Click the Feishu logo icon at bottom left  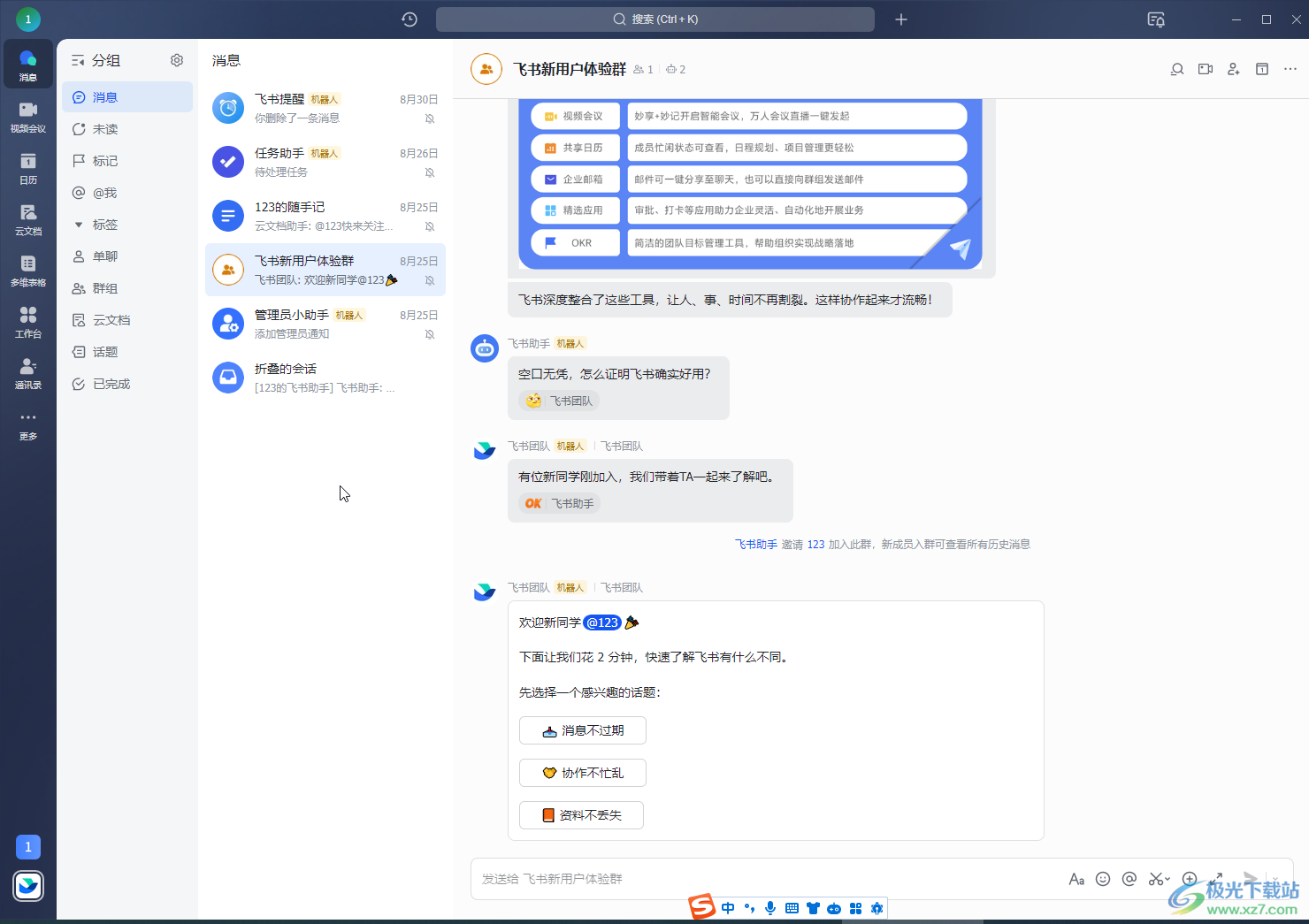28,885
